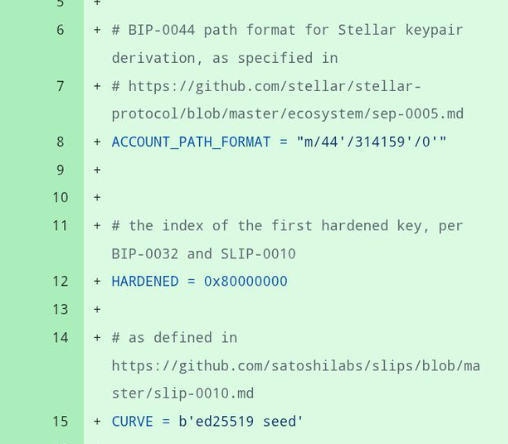Click the 0x80000000 hex value
This screenshot has height=444, width=508.
coord(246,281)
